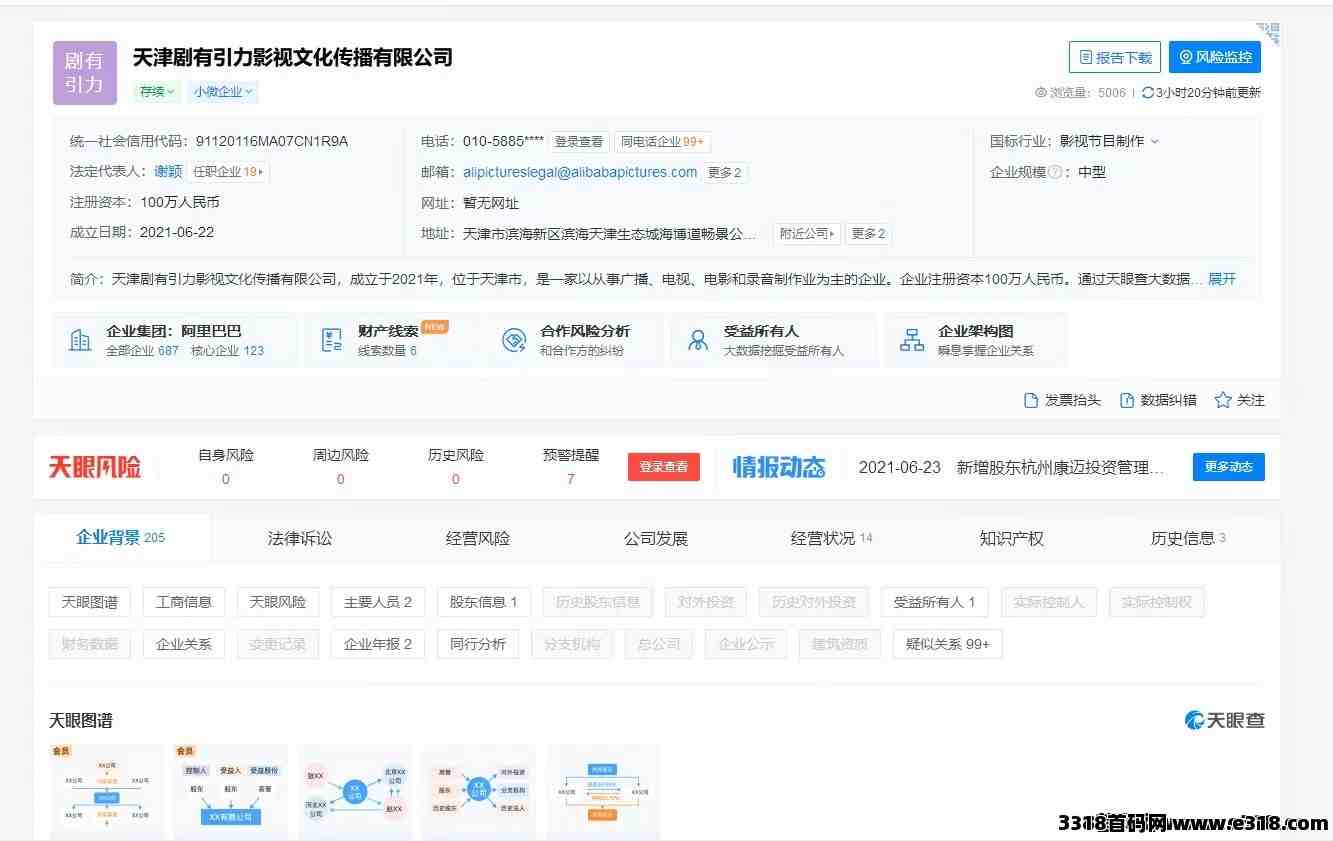Open the 影视节目制作 industry dropdown
Viewport: 1333px width, 841px height.
point(1109,142)
